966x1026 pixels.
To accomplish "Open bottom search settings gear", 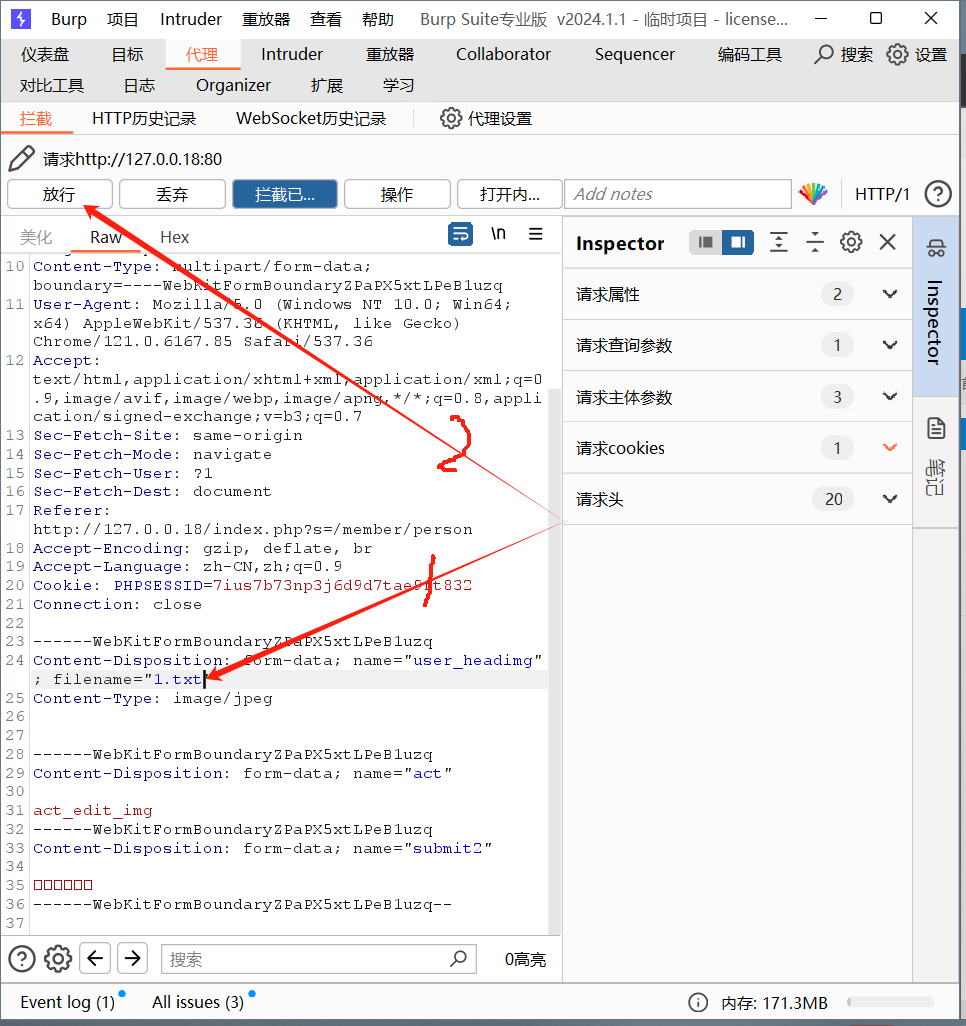I will [58, 959].
